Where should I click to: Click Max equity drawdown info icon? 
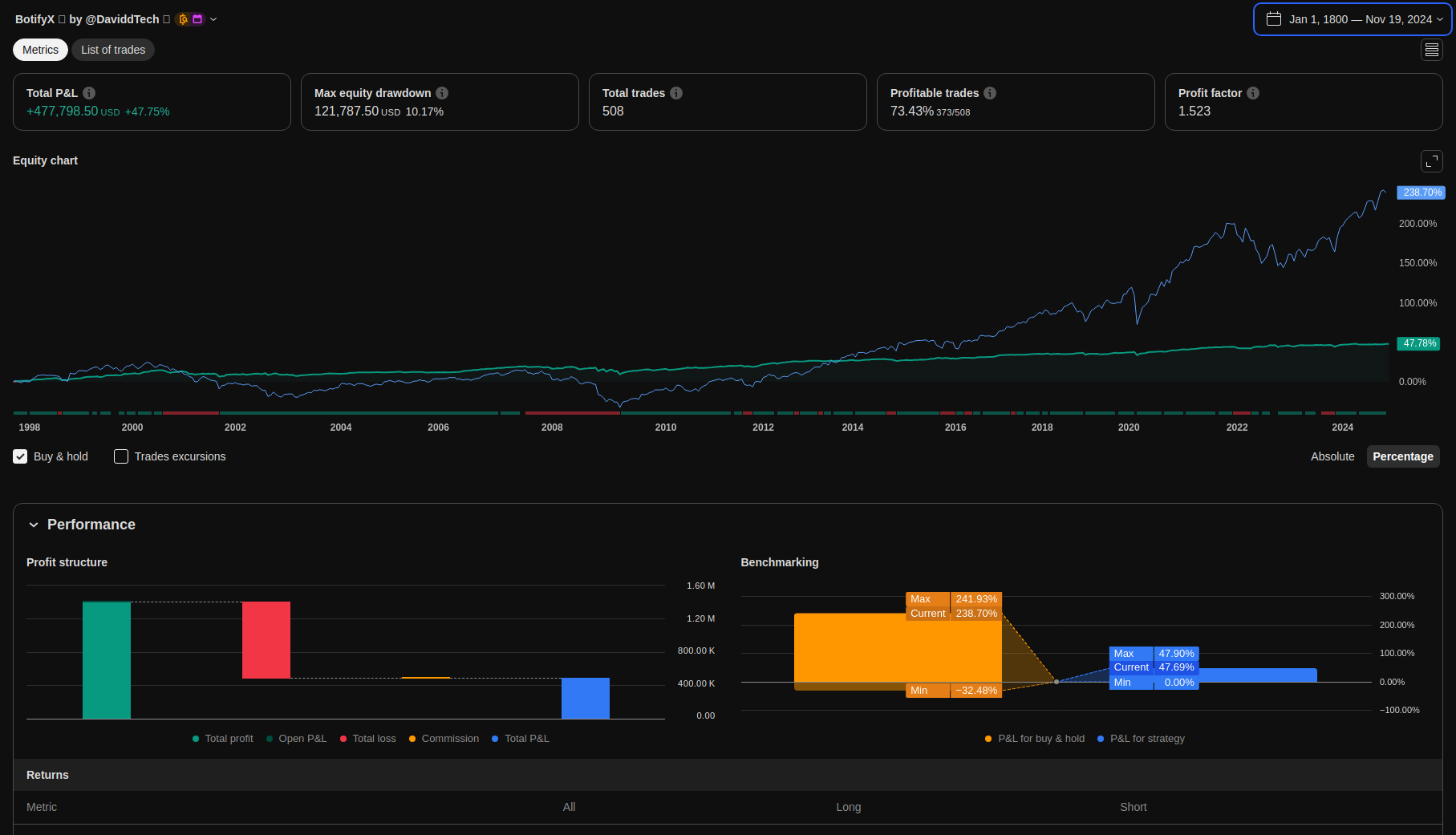pos(442,93)
